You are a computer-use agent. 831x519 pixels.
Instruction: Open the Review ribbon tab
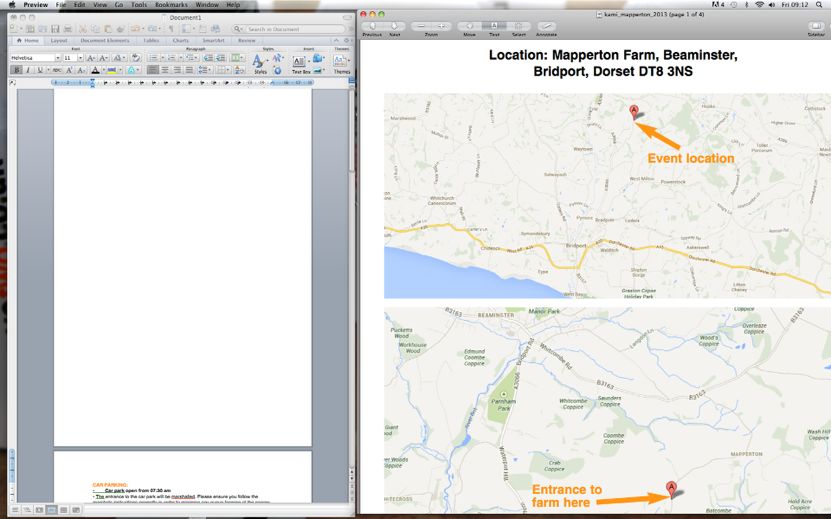[246, 41]
